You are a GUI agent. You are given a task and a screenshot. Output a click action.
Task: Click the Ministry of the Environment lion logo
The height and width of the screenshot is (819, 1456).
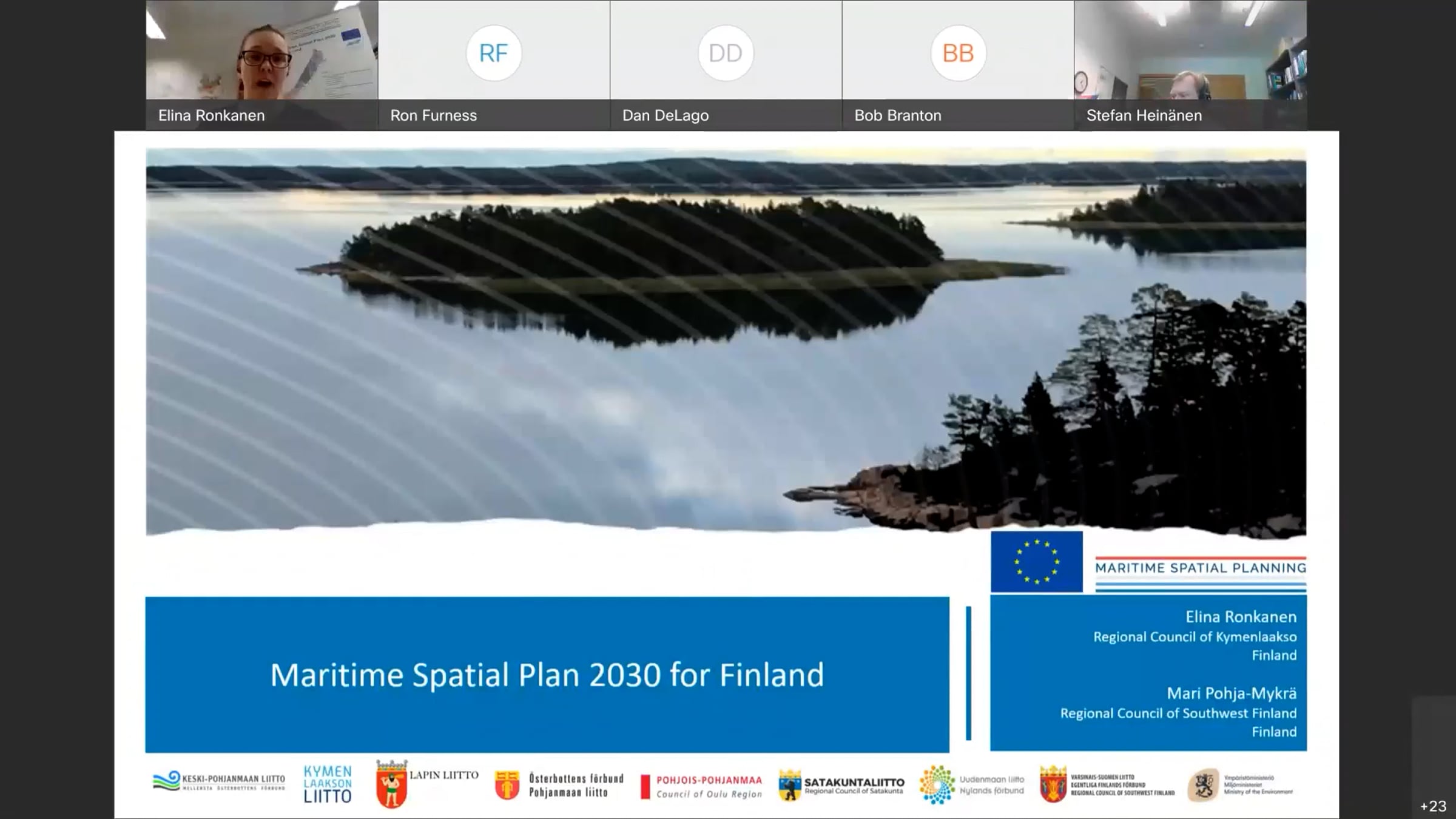pos(1202,785)
